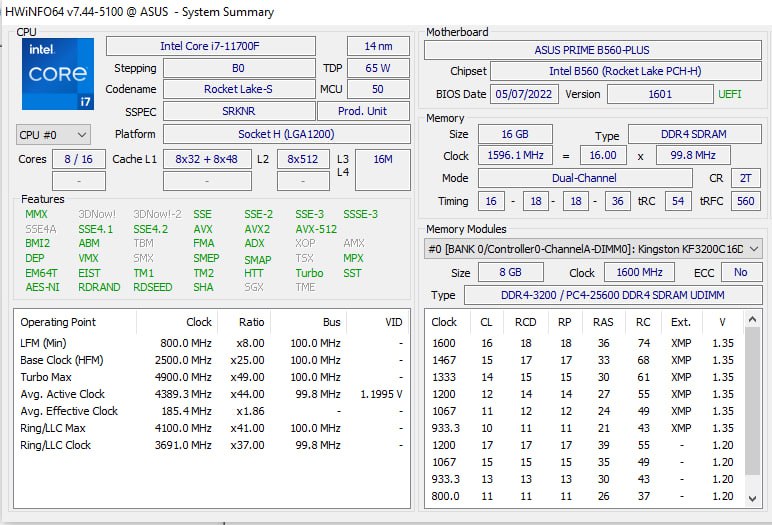Select the Avg. Active Clock row
772x525 pixels.
[x=210, y=394]
